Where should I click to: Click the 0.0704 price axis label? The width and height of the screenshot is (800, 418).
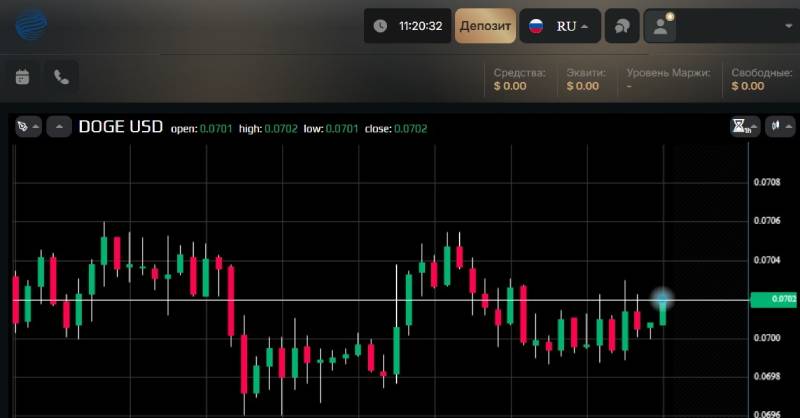tap(767, 260)
